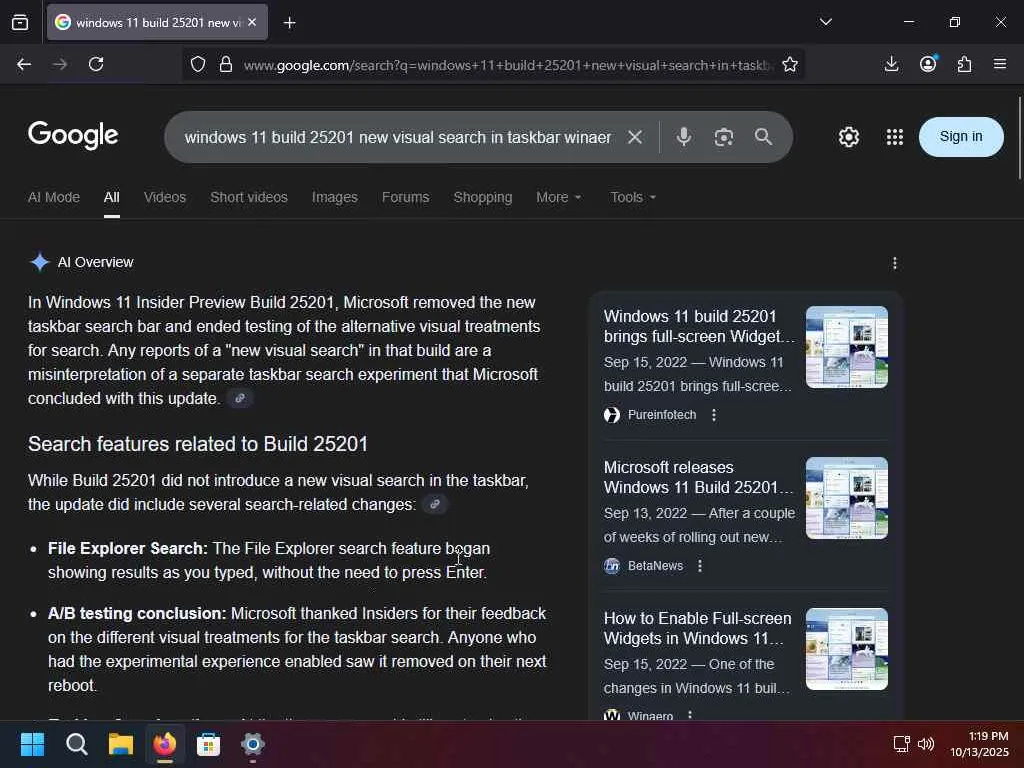This screenshot has height=768, width=1024.
Task: View site security padlock info
Action: tap(226, 64)
